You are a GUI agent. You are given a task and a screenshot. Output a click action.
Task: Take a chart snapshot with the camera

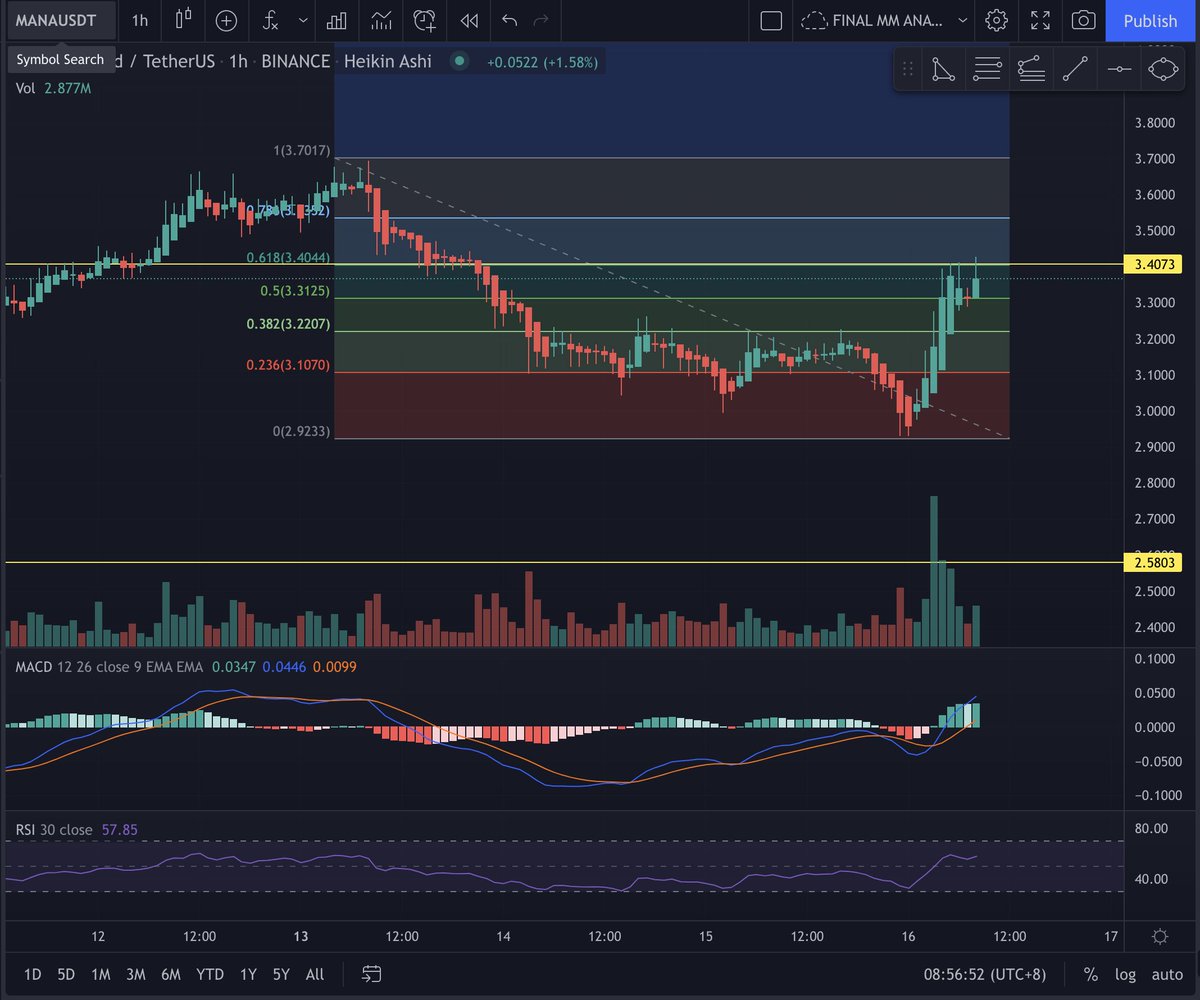tap(1083, 20)
